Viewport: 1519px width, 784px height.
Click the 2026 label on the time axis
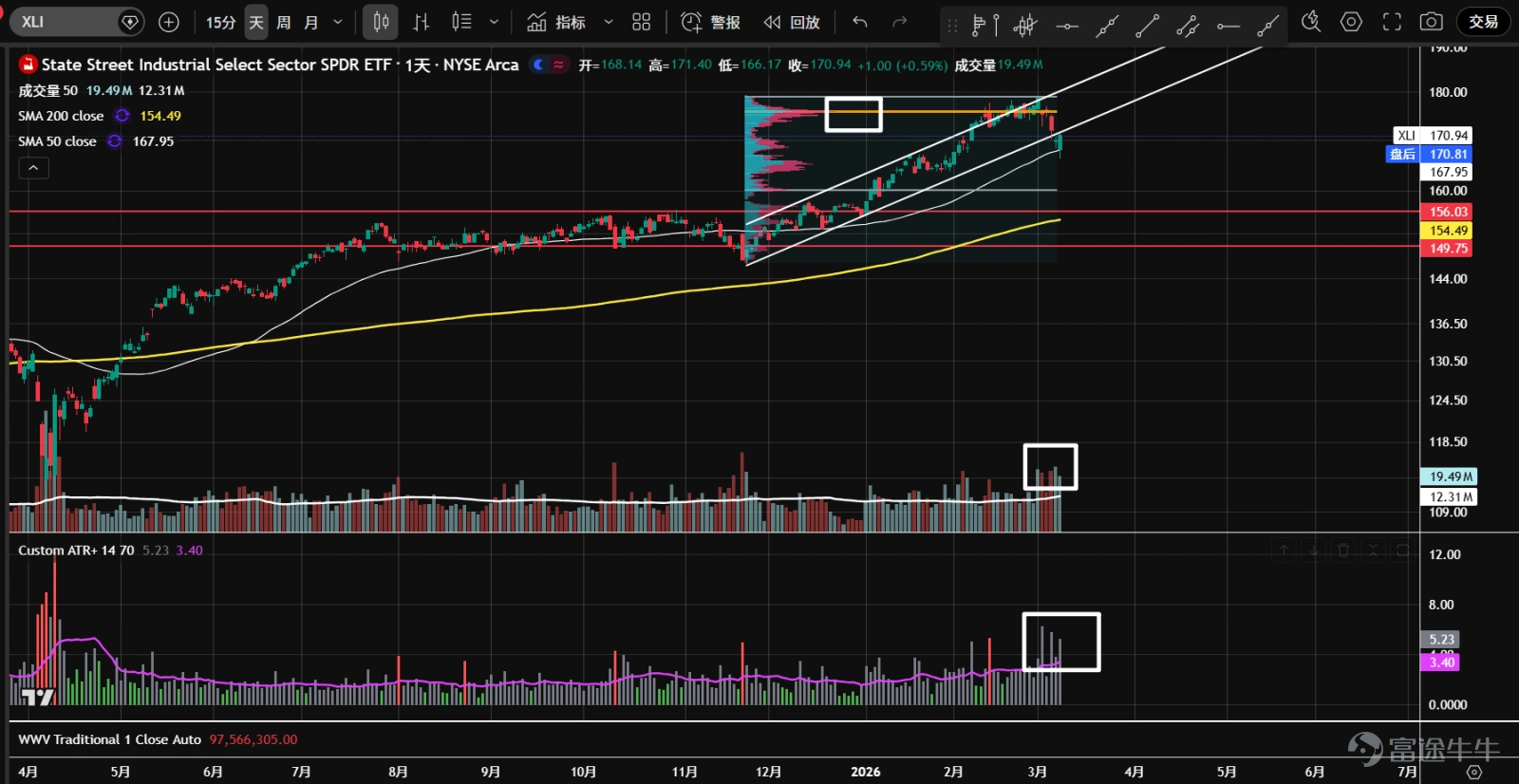click(x=865, y=772)
